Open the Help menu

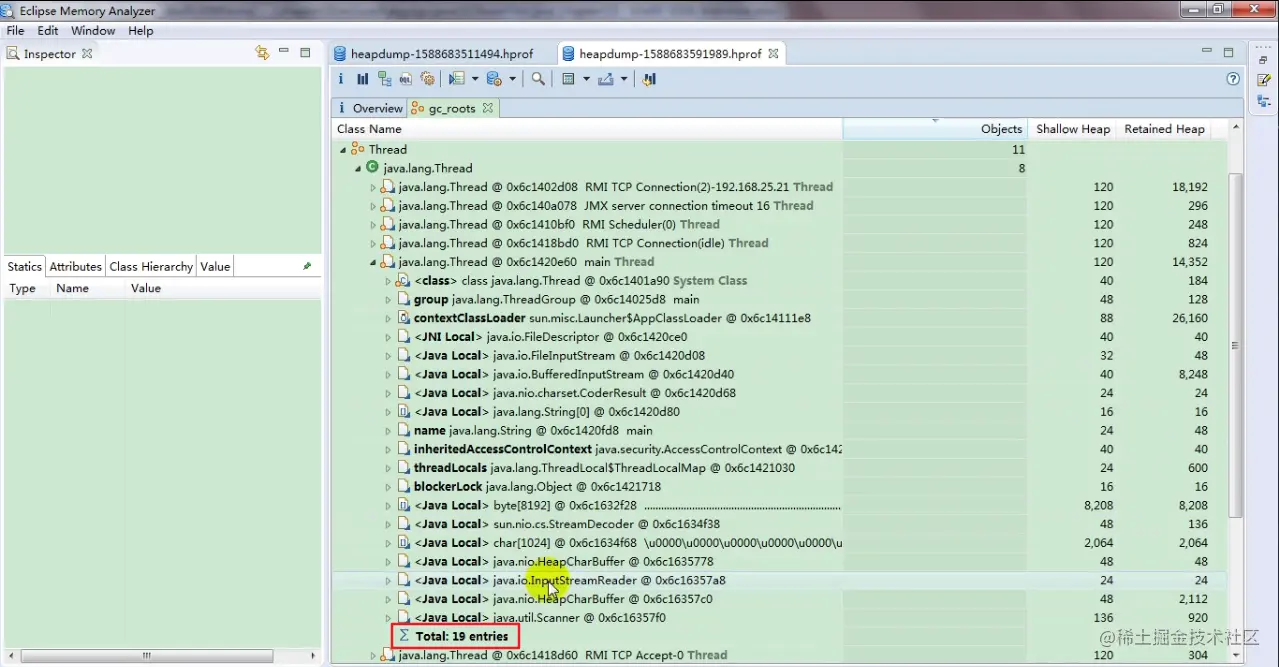pyautogui.click(x=141, y=31)
